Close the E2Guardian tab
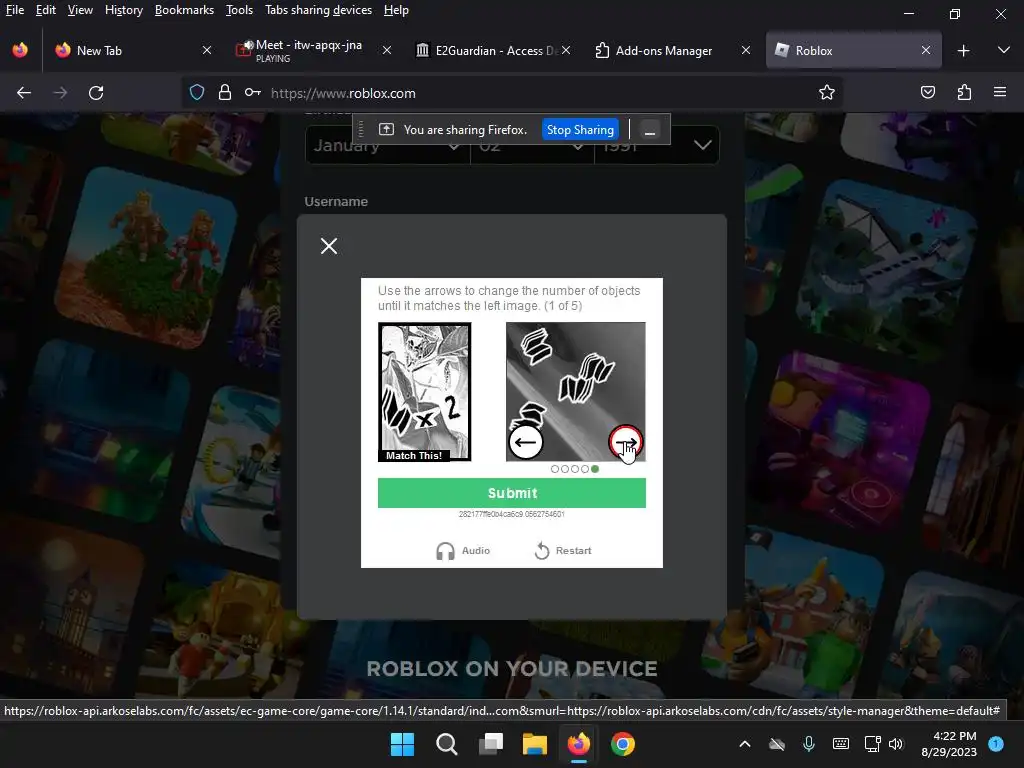The height and width of the screenshot is (768, 1024). [x=566, y=50]
